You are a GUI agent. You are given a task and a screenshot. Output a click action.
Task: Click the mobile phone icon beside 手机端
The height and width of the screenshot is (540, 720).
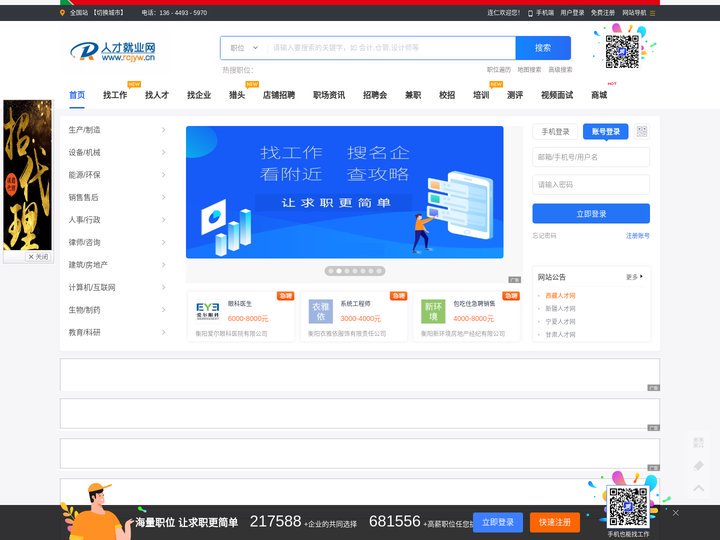tap(530, 13)
